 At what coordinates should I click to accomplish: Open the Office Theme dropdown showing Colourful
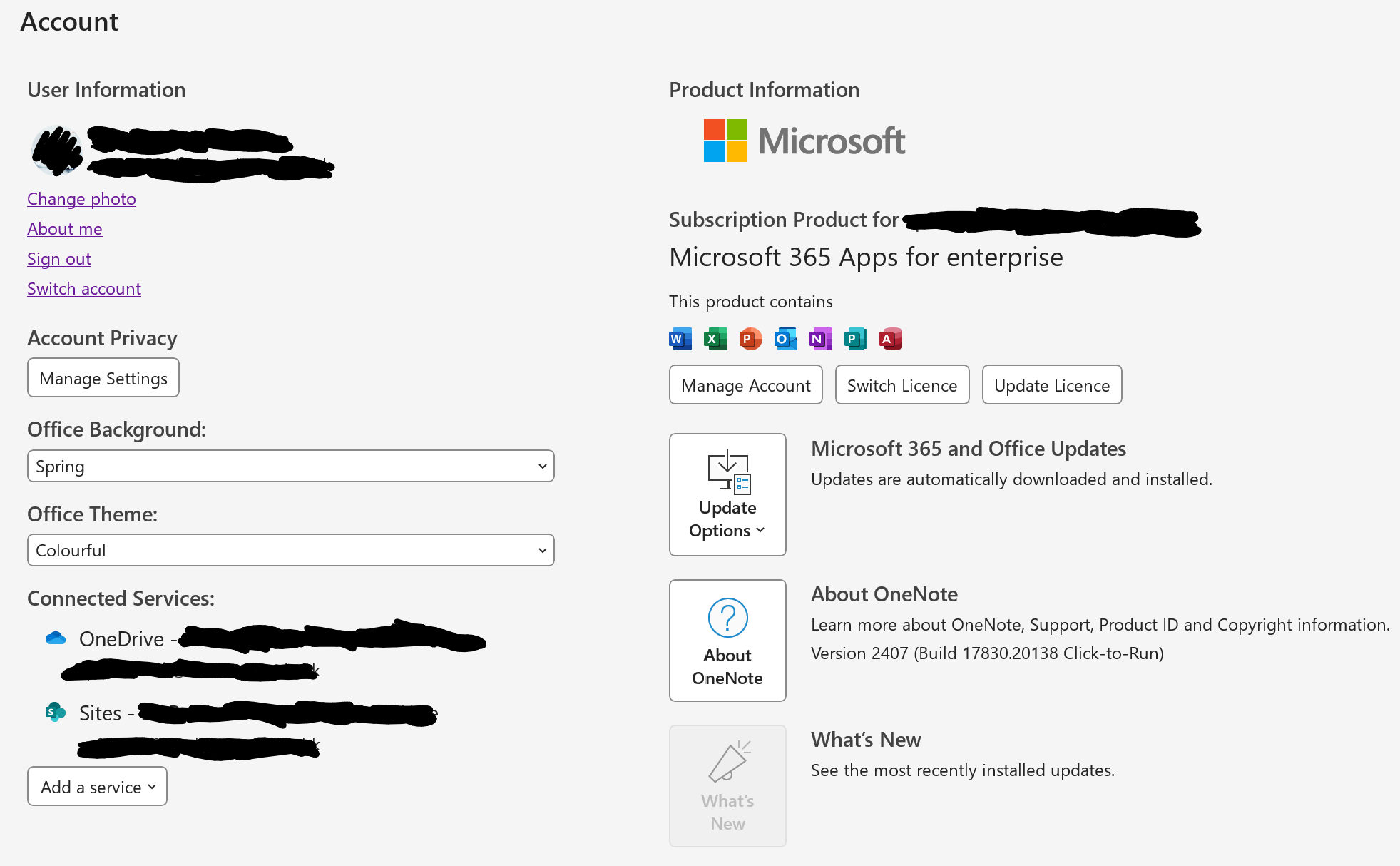click(x=290, y=550)
